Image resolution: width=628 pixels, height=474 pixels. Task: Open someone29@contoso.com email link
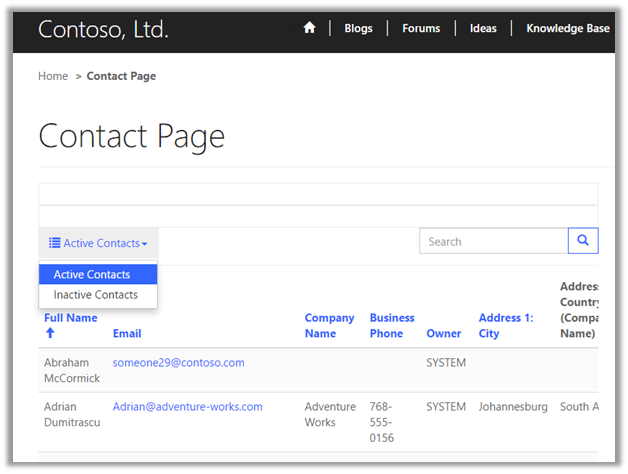click(x=178, y=362)
